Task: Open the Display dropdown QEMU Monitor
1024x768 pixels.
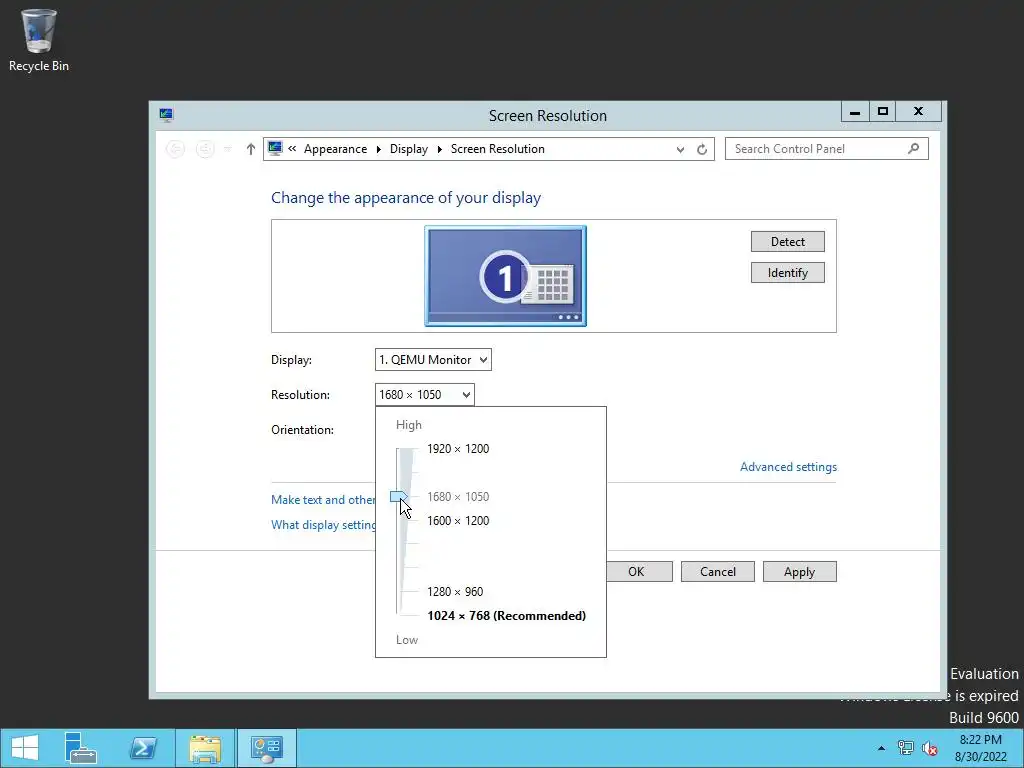Action: [x=433, y=360]
